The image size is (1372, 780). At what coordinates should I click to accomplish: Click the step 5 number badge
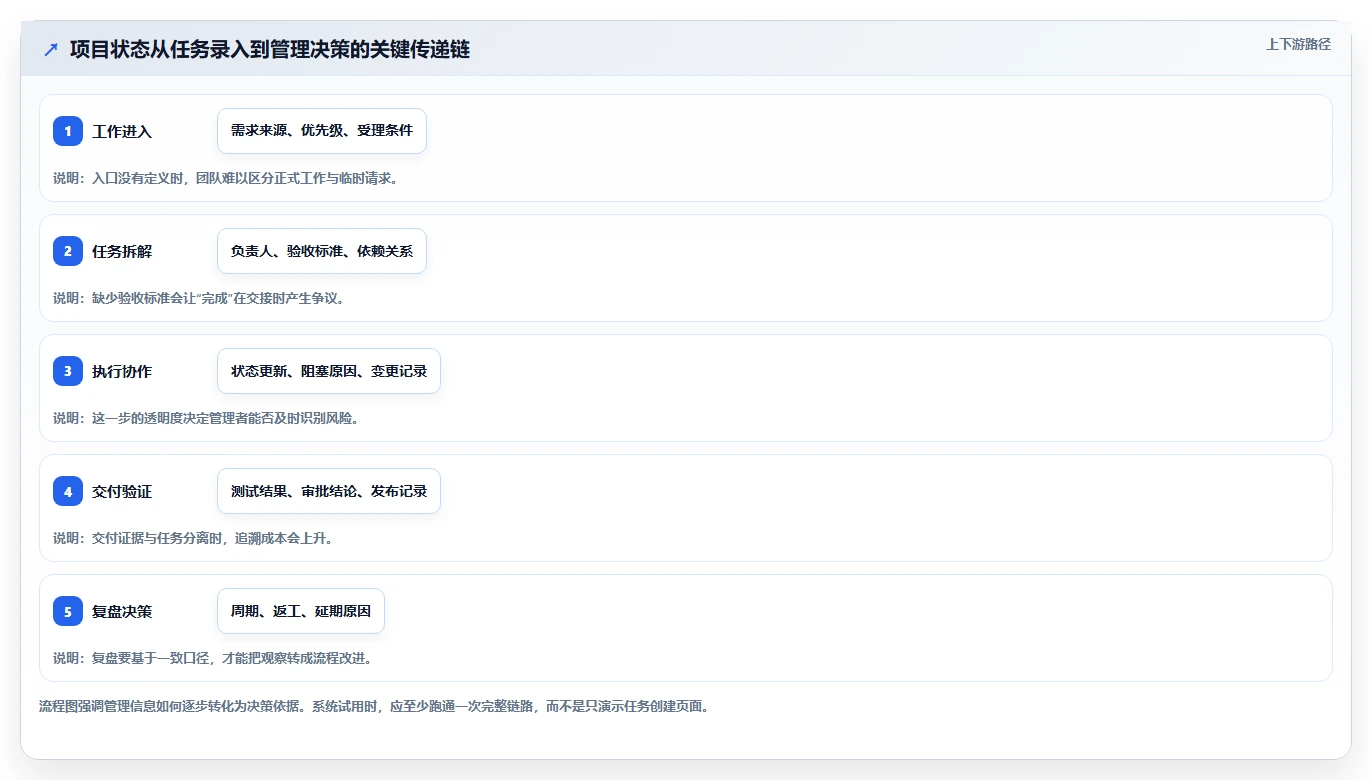coord(68,611)
